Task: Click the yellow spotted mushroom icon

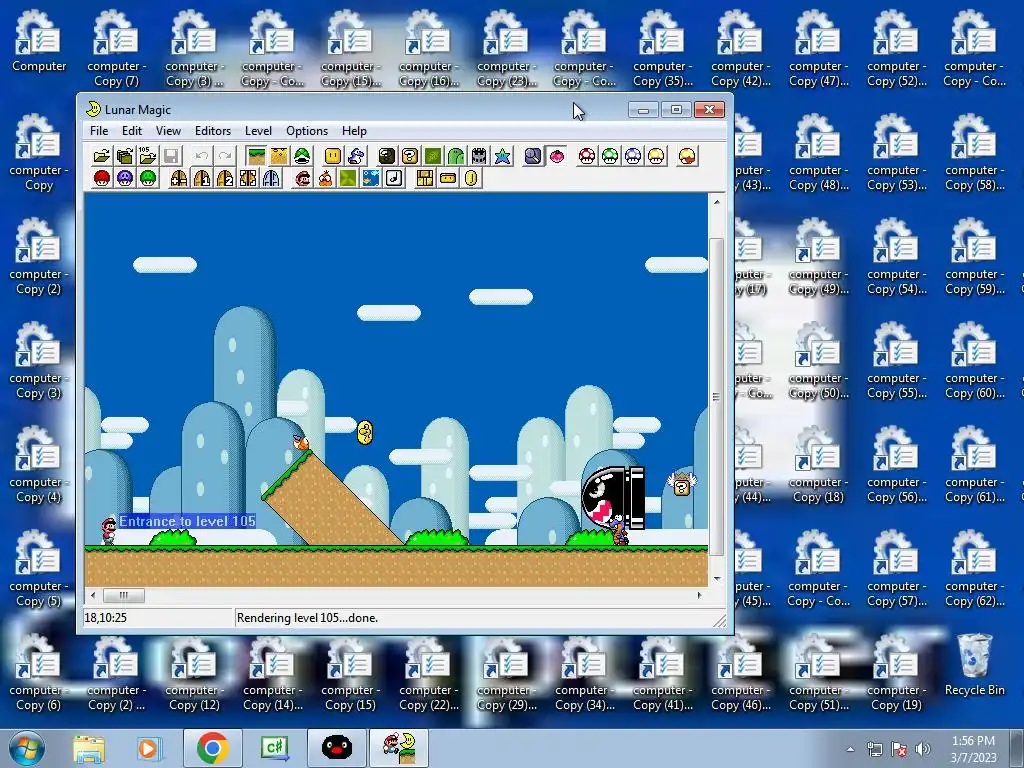Action: (656, 156)
